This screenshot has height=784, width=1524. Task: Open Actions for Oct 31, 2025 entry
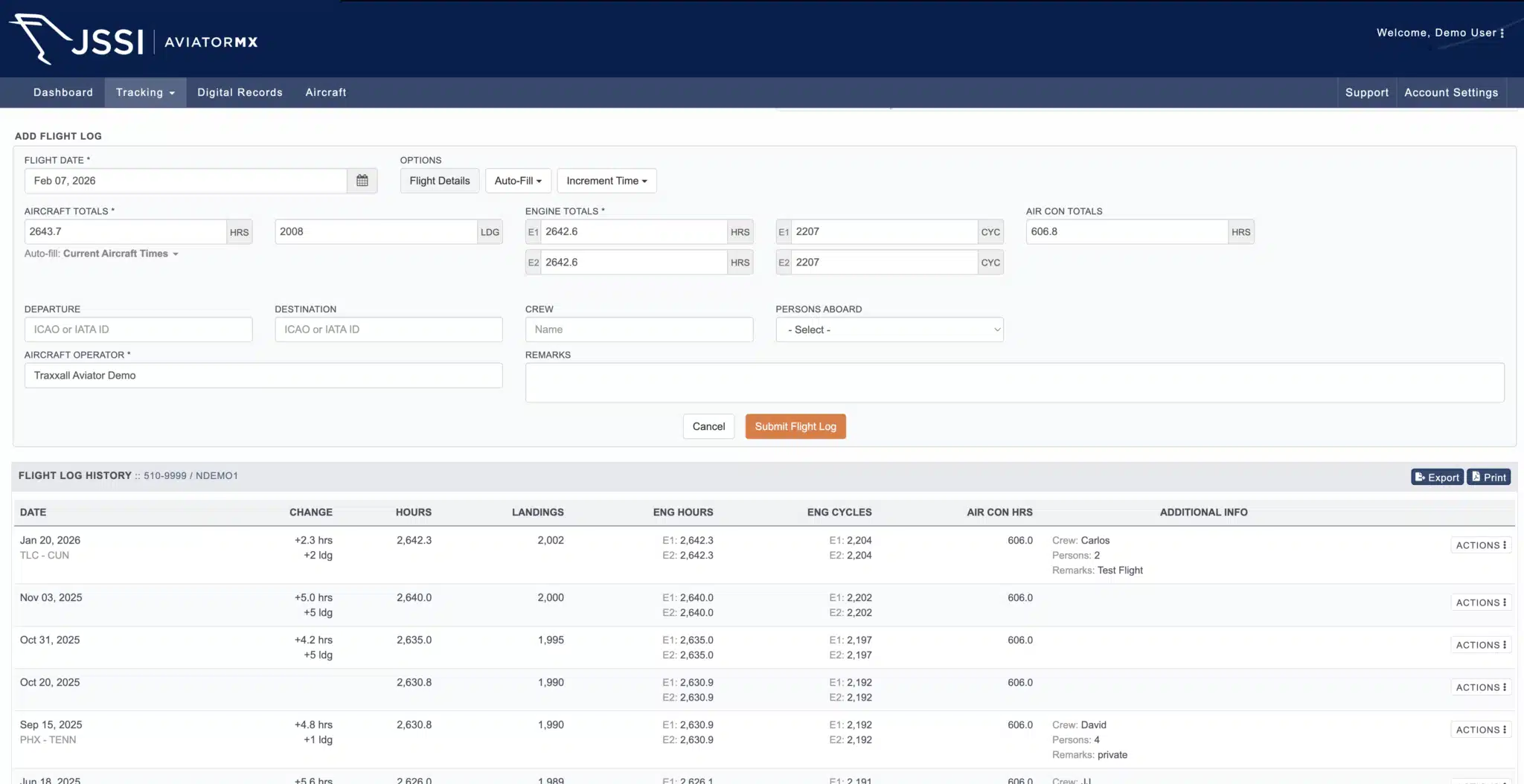pos(1481,645)
